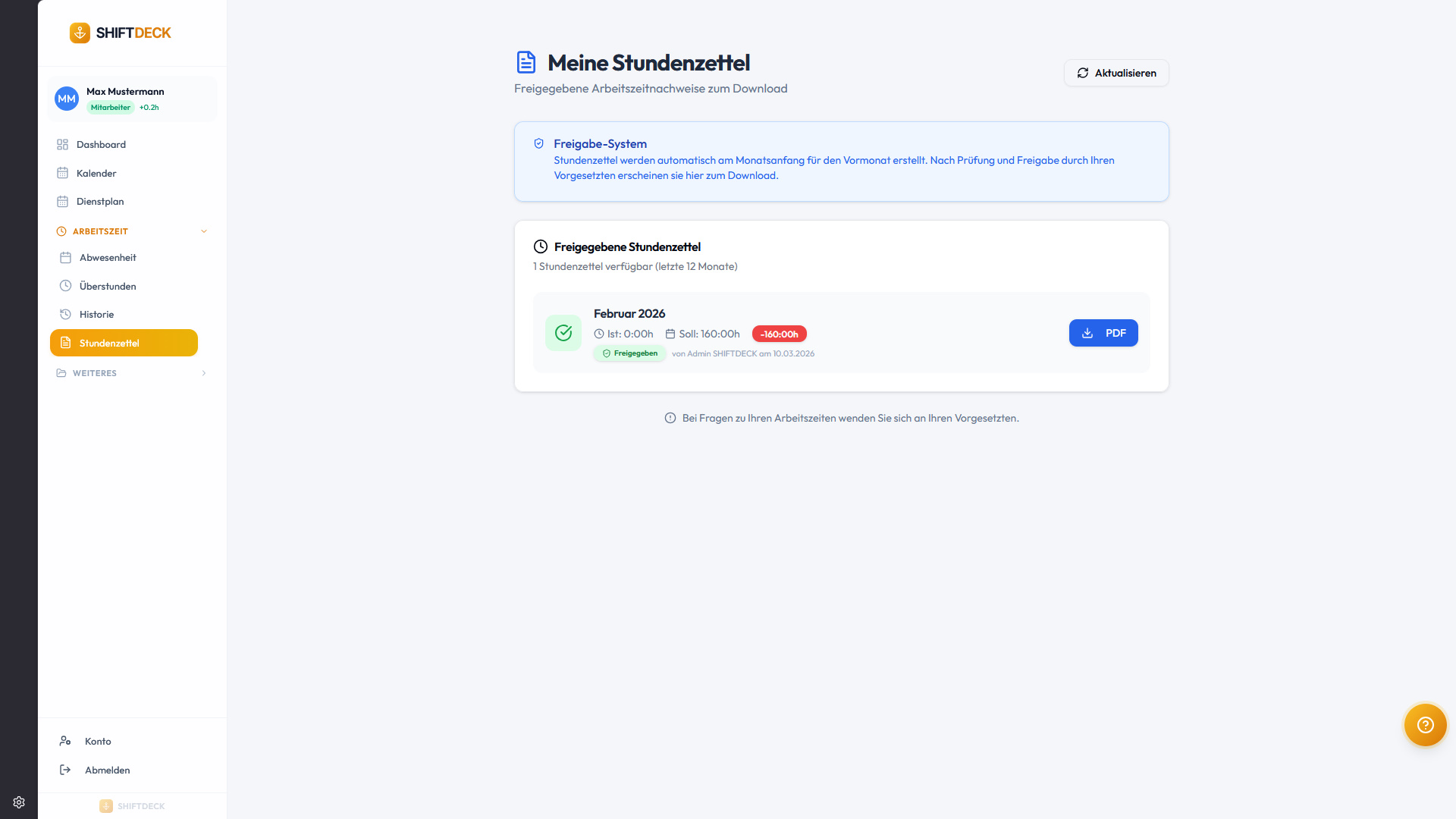Go to Kalender in the sidebar
This screenshot has width=1456, height=819.
96,174
